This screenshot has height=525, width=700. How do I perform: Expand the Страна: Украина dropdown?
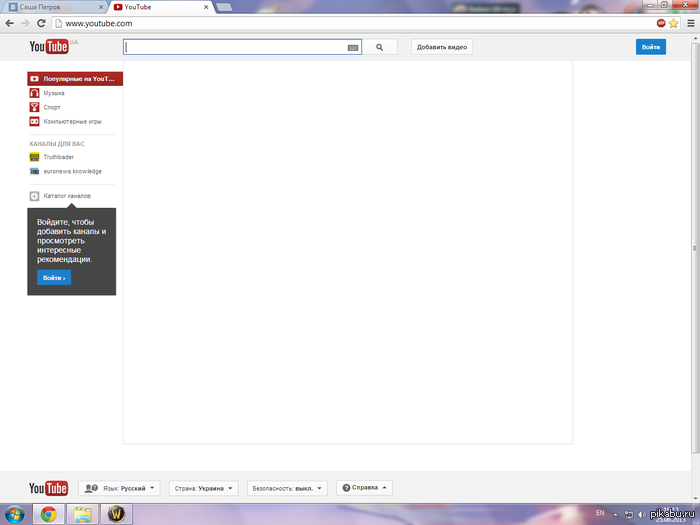pyautogui.click(x=204, y=488)
